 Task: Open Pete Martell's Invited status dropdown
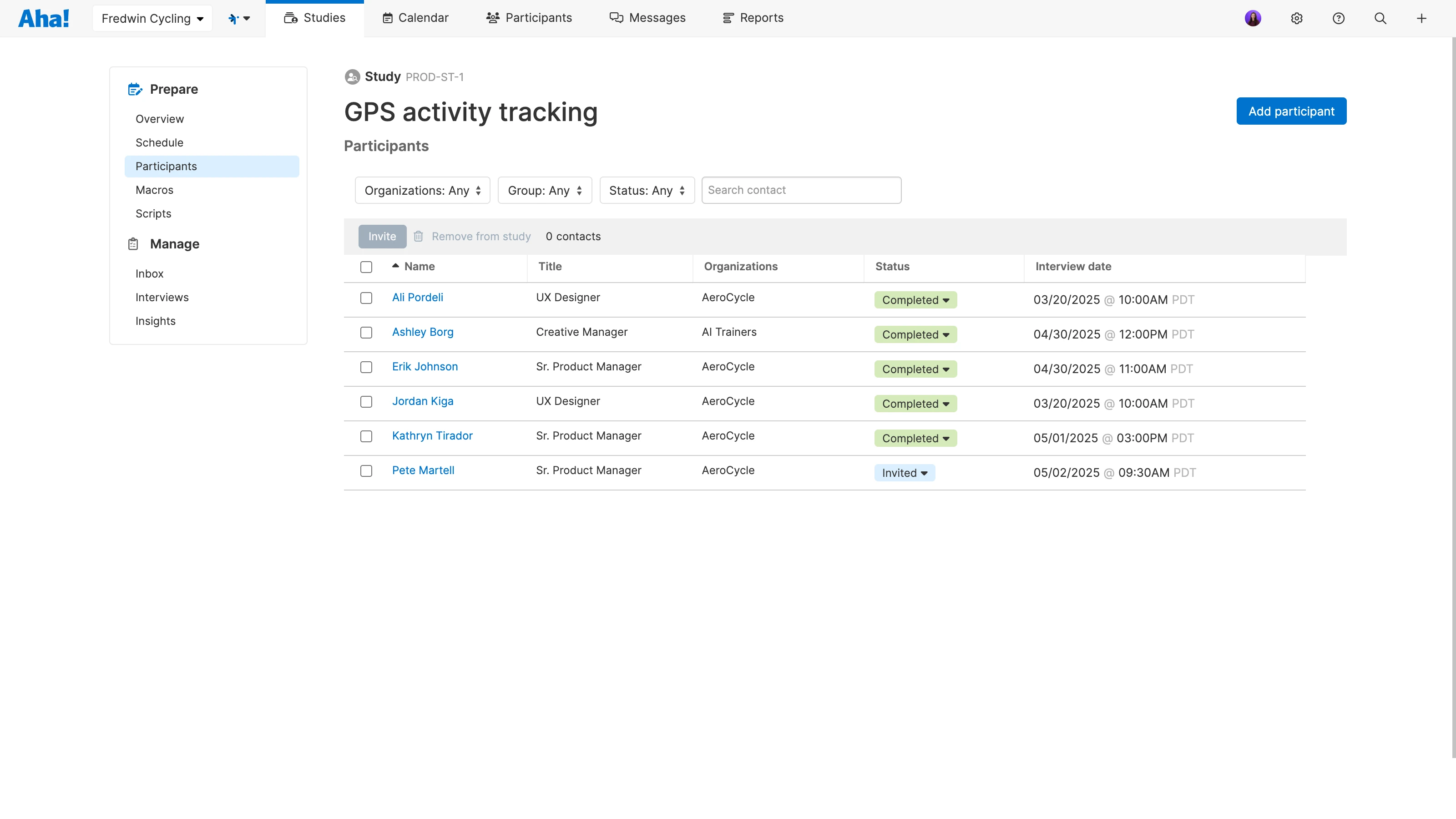(905, 473)
